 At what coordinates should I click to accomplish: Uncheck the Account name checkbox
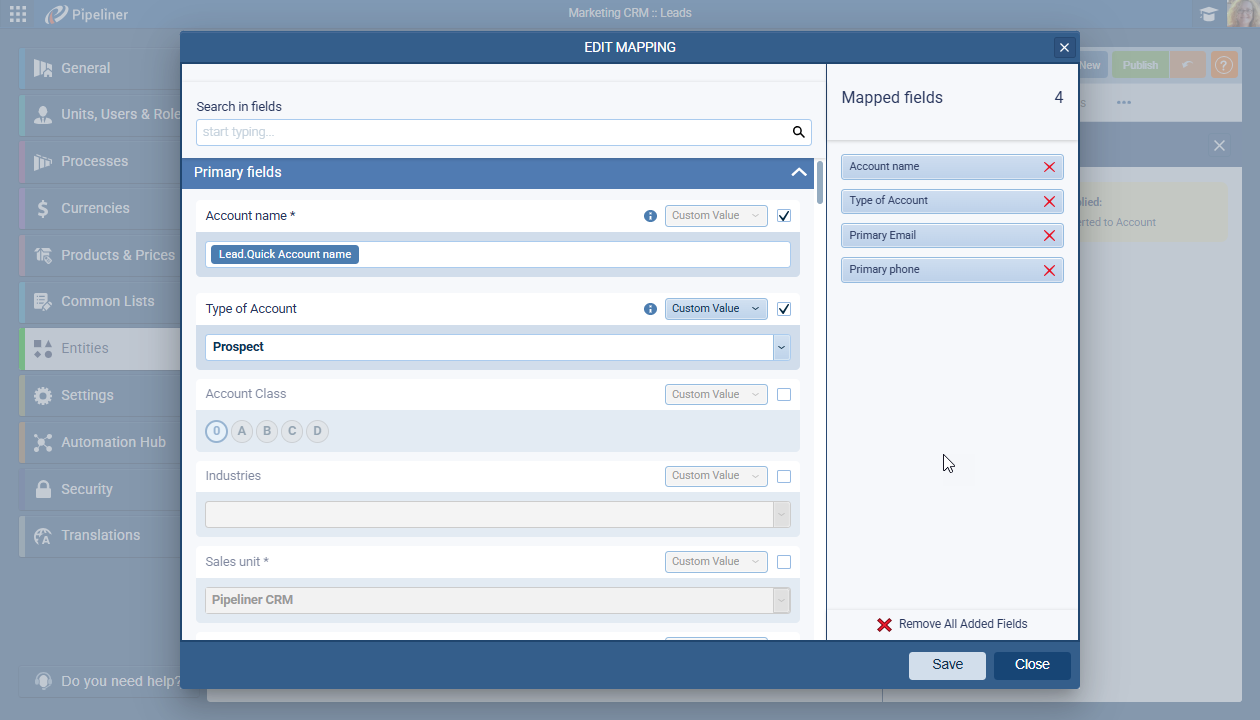(784, 216)
